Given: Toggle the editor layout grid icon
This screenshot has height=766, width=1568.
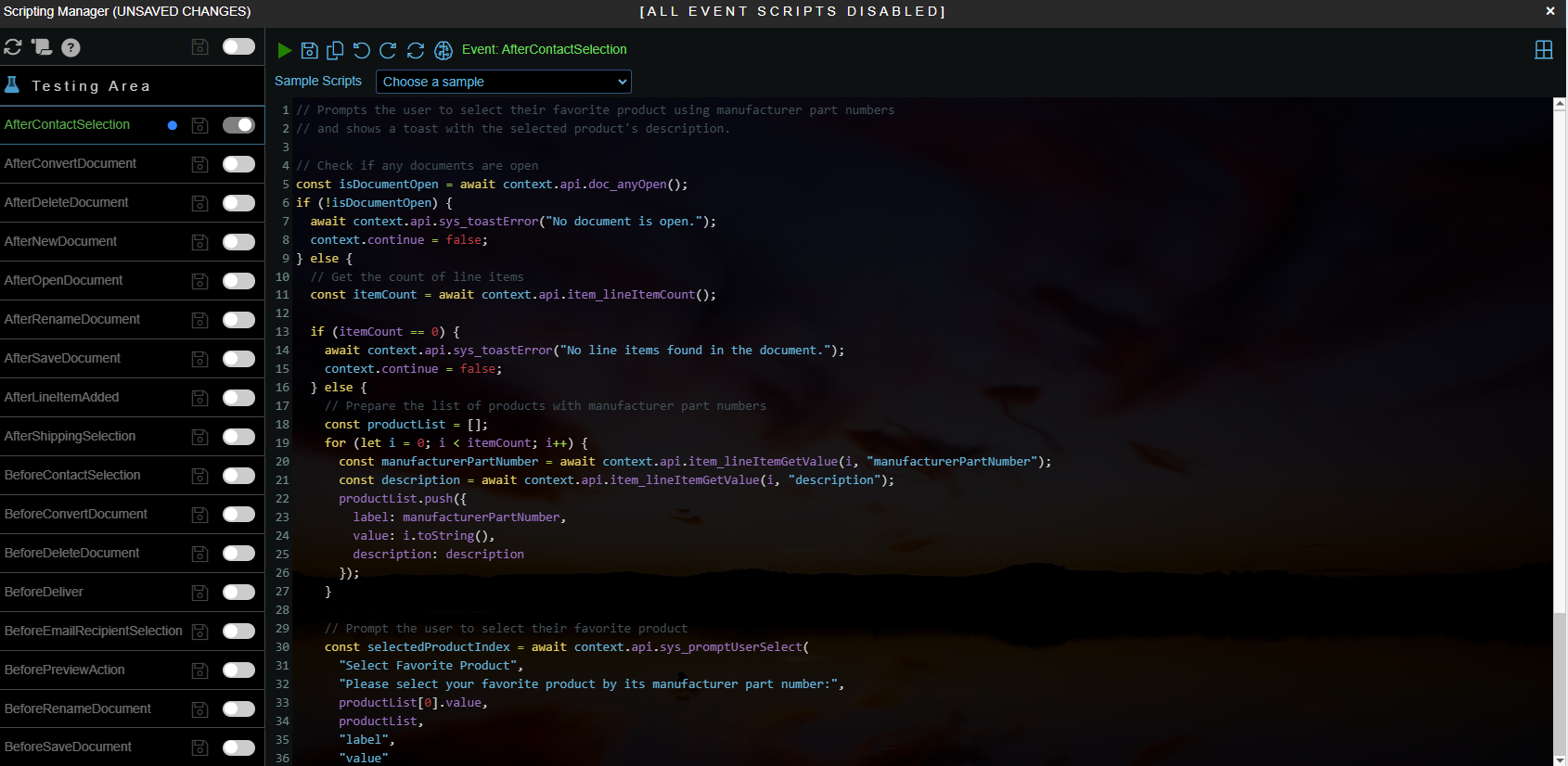Looking at the screenshot, I should point(1544,50).
